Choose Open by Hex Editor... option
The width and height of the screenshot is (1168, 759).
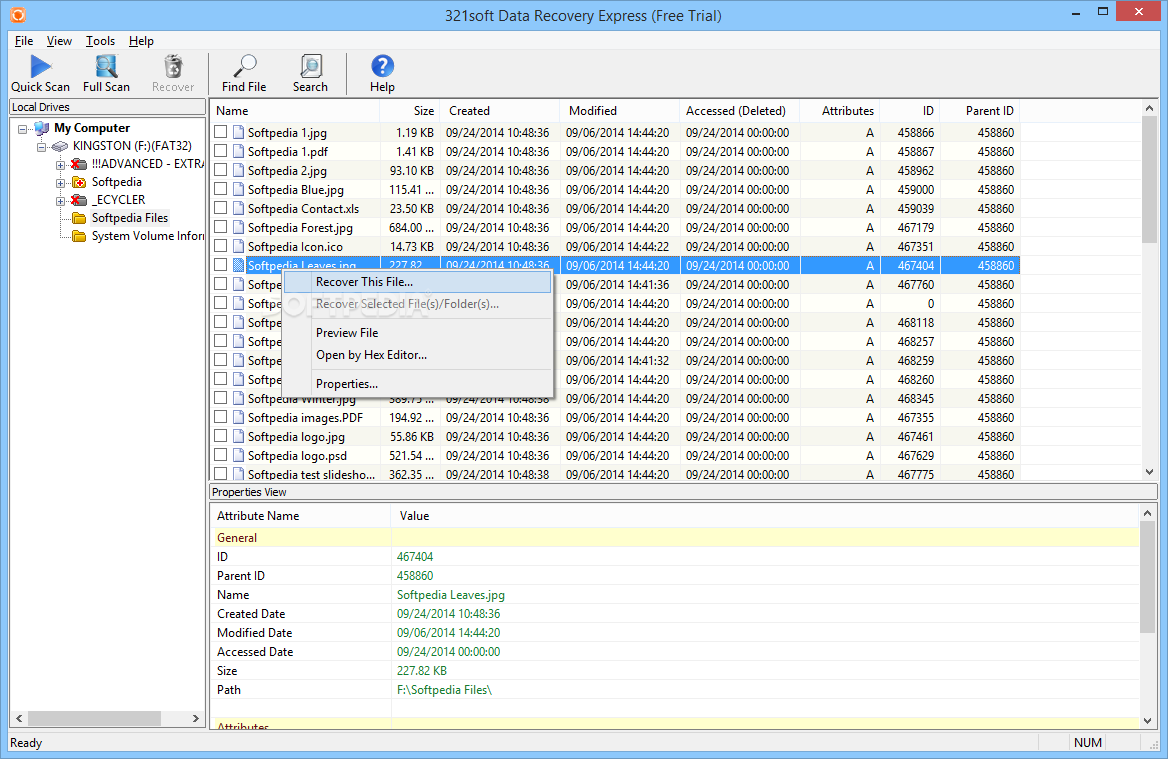tap(417, 355)
